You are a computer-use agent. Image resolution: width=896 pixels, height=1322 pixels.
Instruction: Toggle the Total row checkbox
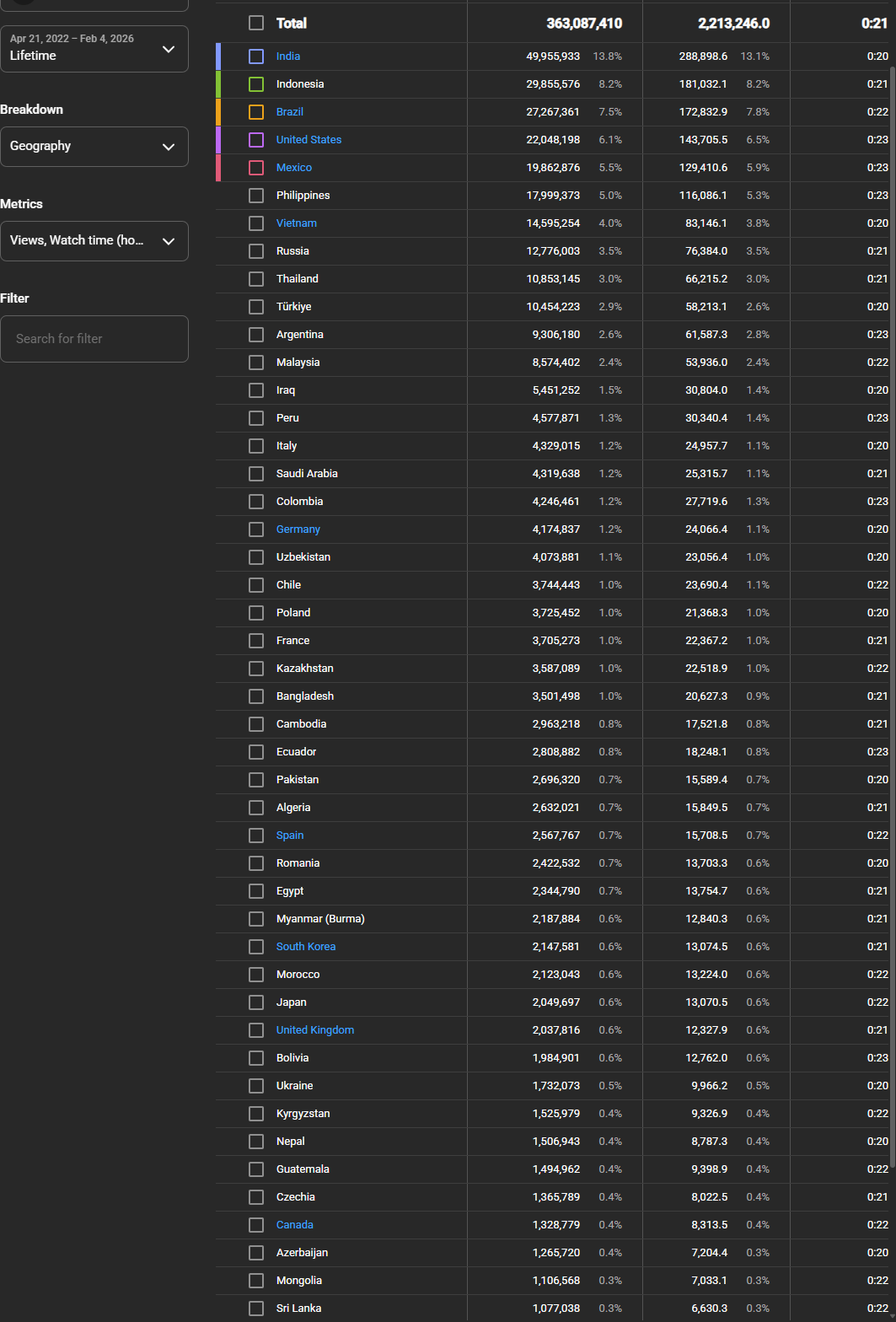(x=256, y=23)
